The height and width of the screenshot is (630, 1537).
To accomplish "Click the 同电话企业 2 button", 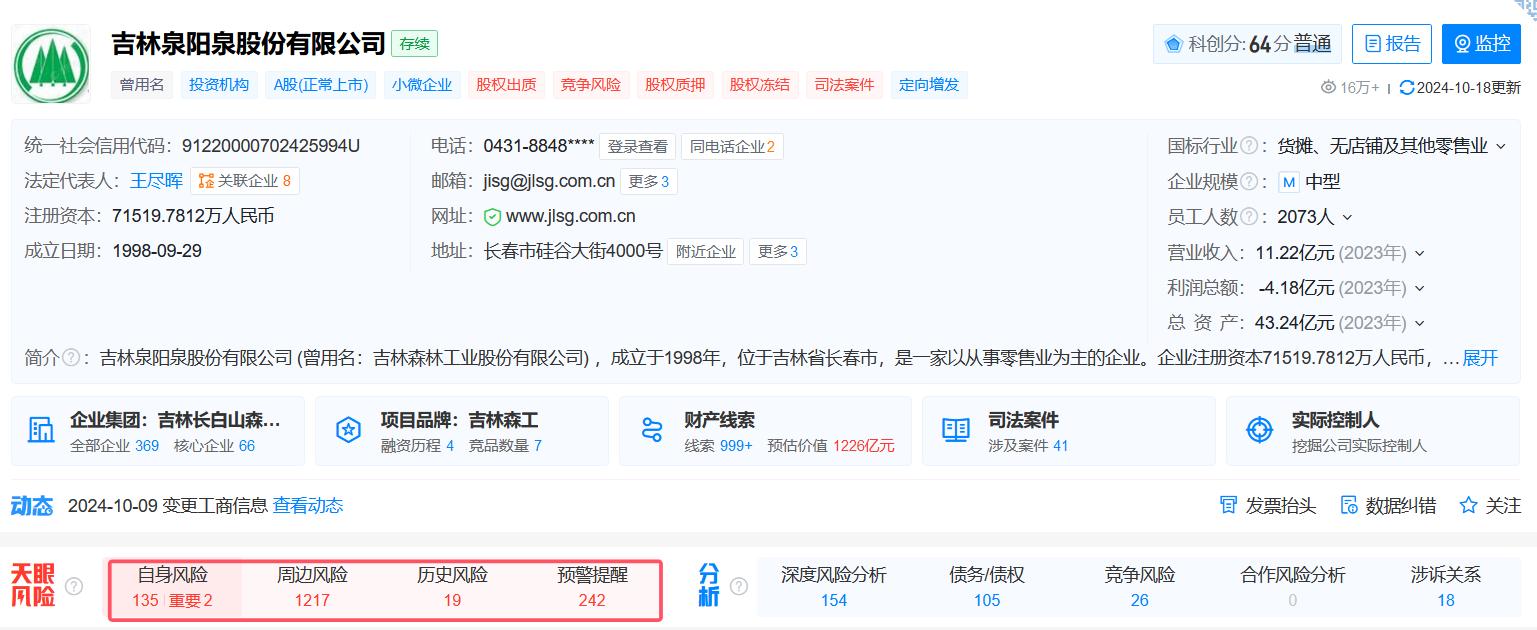I will click(733, 147).
